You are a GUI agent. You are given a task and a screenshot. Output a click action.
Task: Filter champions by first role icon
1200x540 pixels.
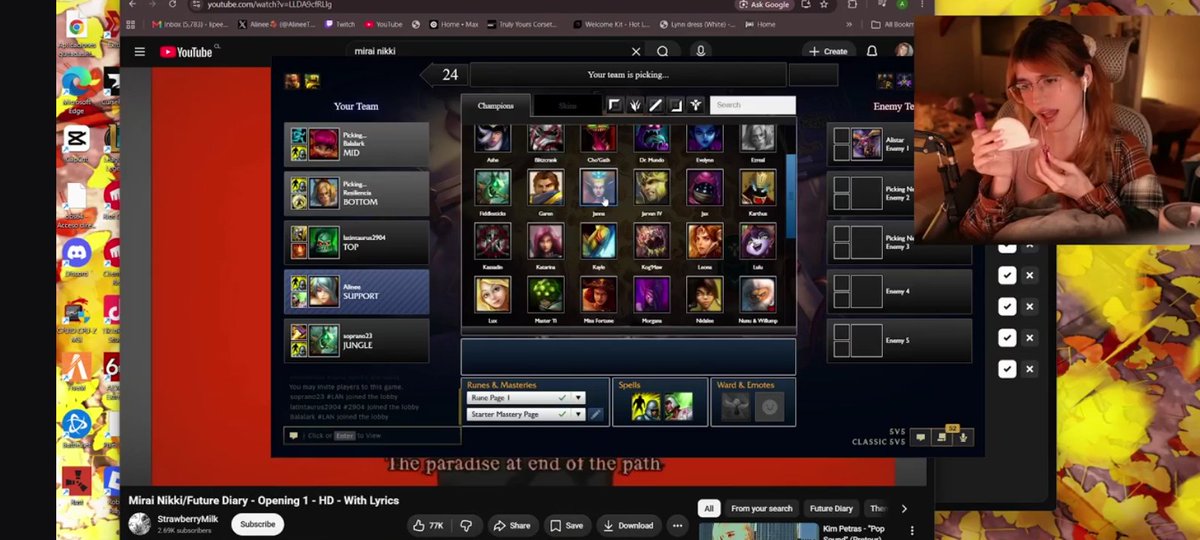coord(614,105)
